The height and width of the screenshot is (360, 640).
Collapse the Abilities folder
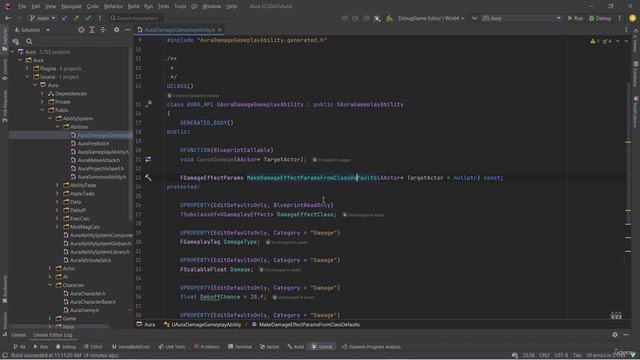pyautogui.click(x=58, y=127)
